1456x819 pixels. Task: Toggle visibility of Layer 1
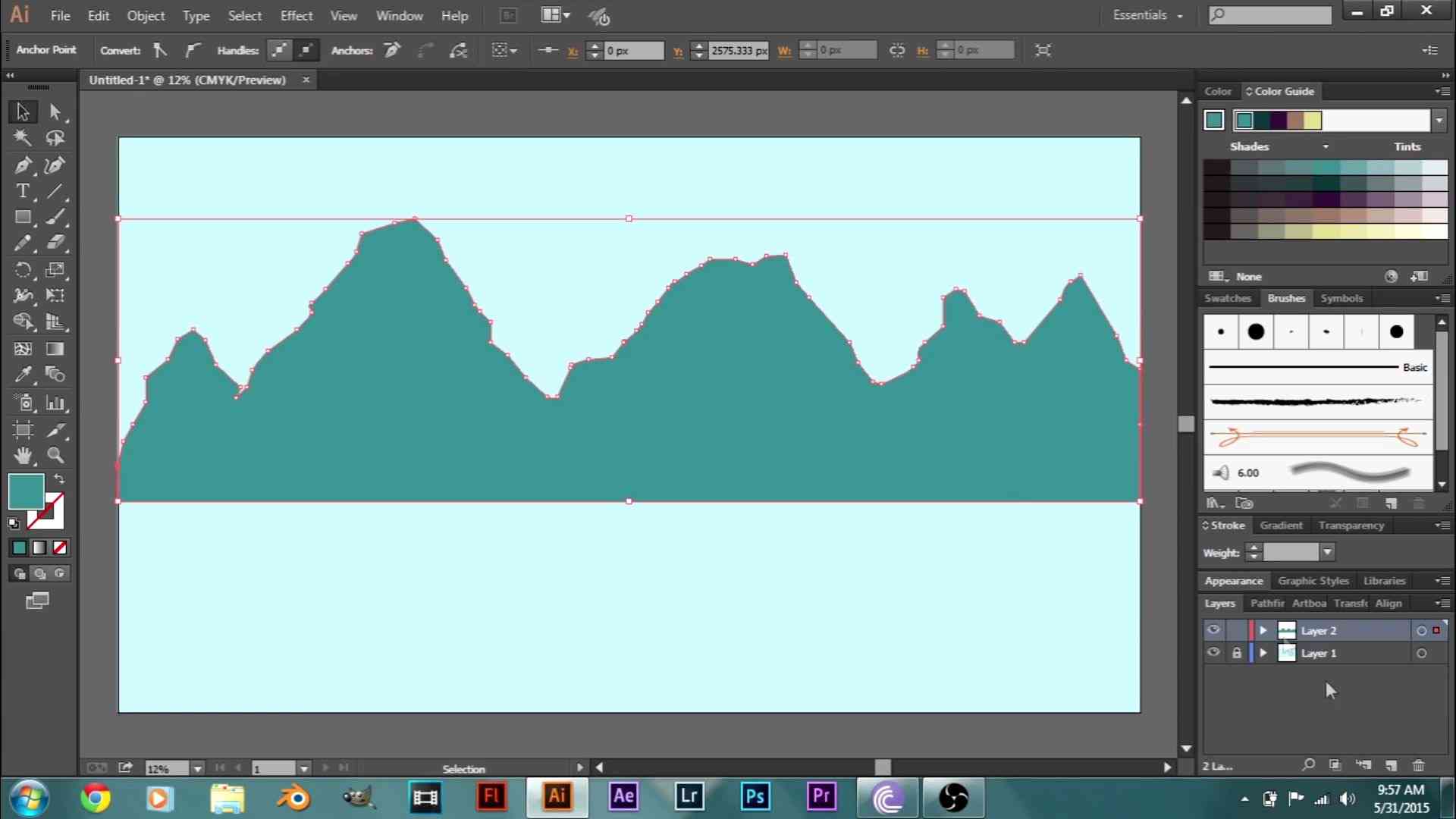coord(1213,653)
